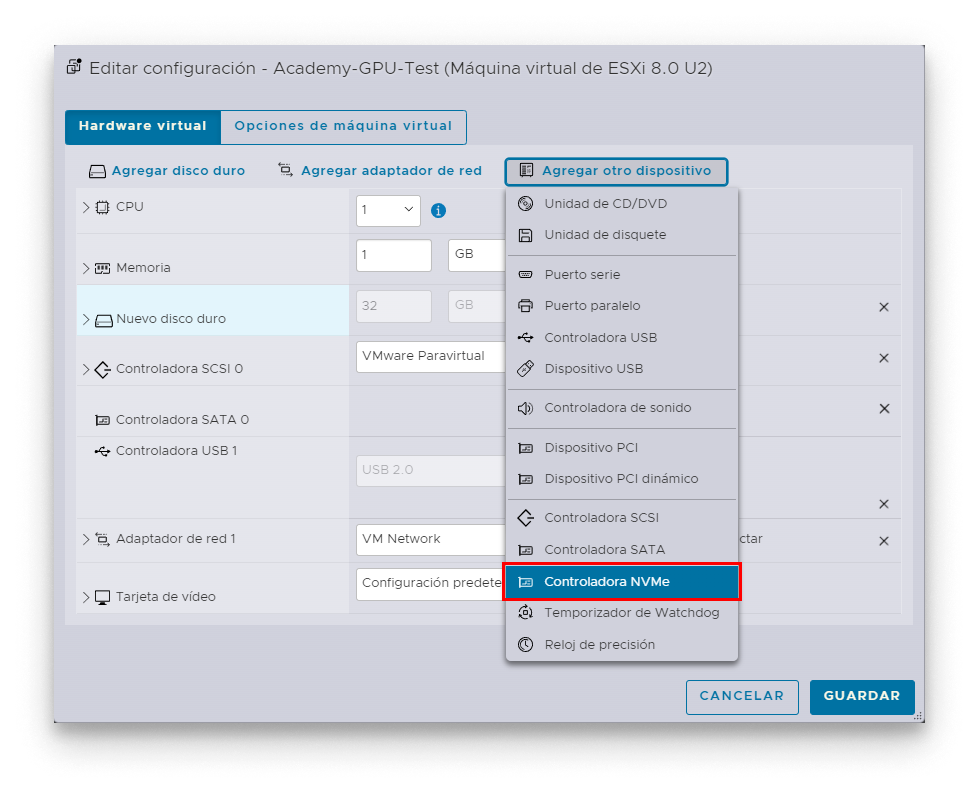Expand the Memoria settings row

point(84,269)
